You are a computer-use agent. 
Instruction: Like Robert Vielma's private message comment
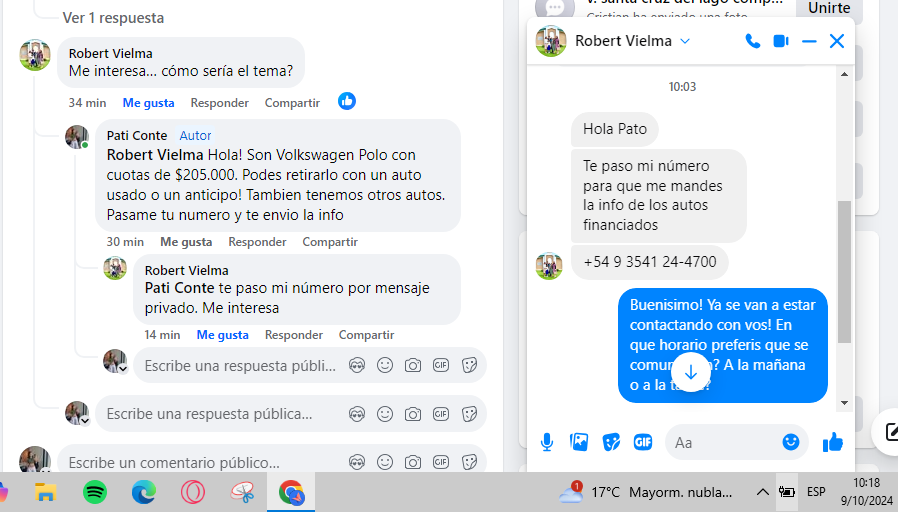pos(222,335)
